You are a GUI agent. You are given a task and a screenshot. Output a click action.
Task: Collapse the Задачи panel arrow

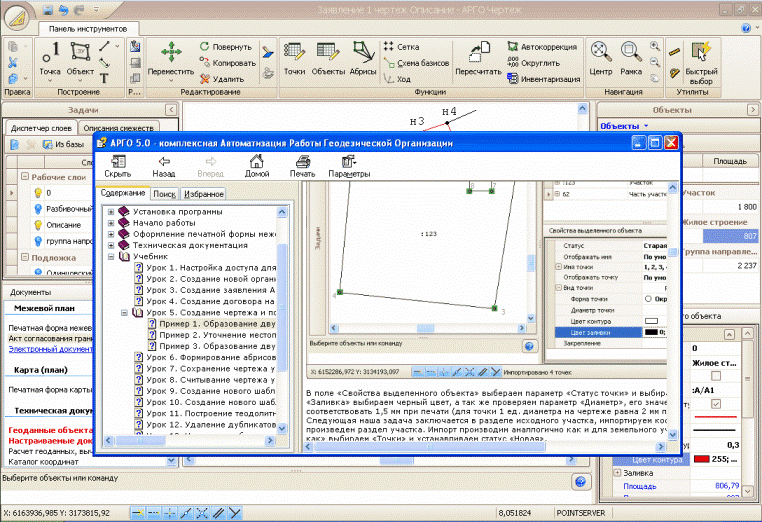(x=171, y=110)
